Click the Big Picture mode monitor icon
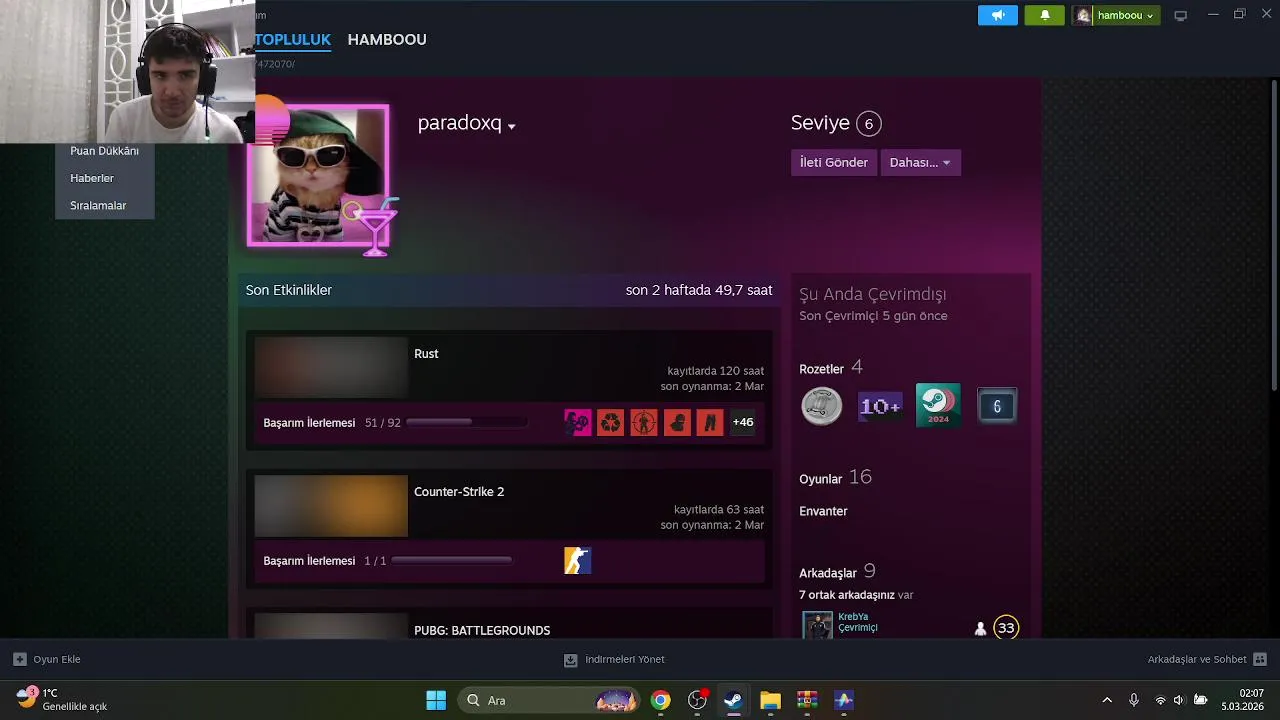 [x=1180, y=15]
